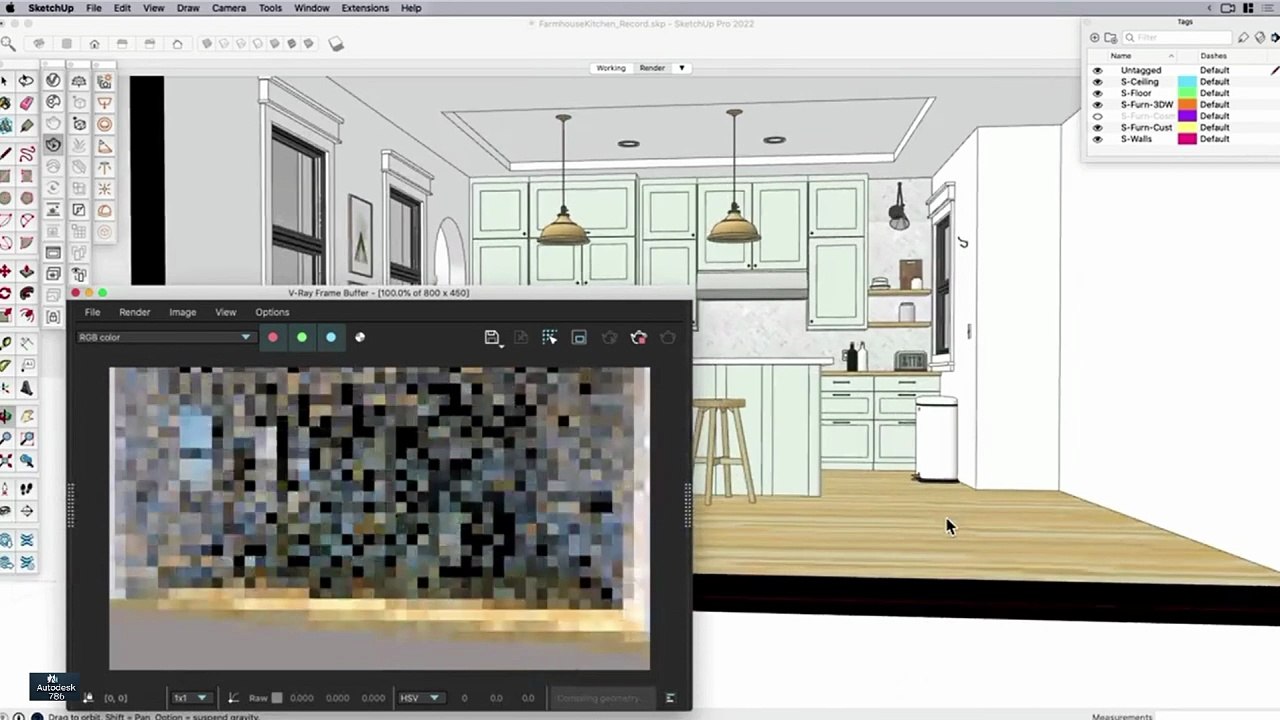Hide the S-Ceiling tag
The width and height of the screenshot is (1280, 720).
[1097, 82]
